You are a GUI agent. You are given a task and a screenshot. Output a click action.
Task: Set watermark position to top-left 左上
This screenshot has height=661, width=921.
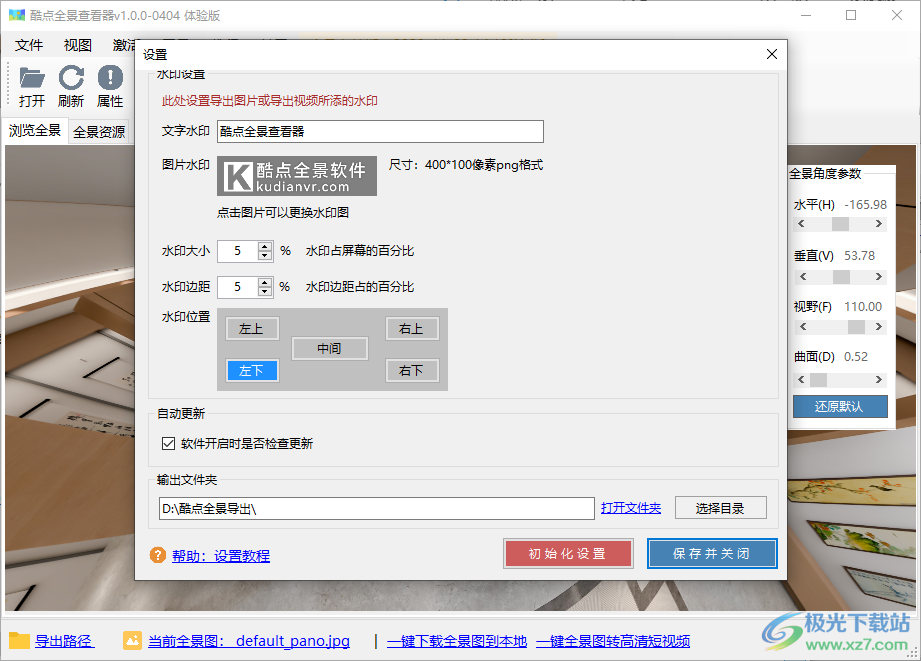coord(251,328)
